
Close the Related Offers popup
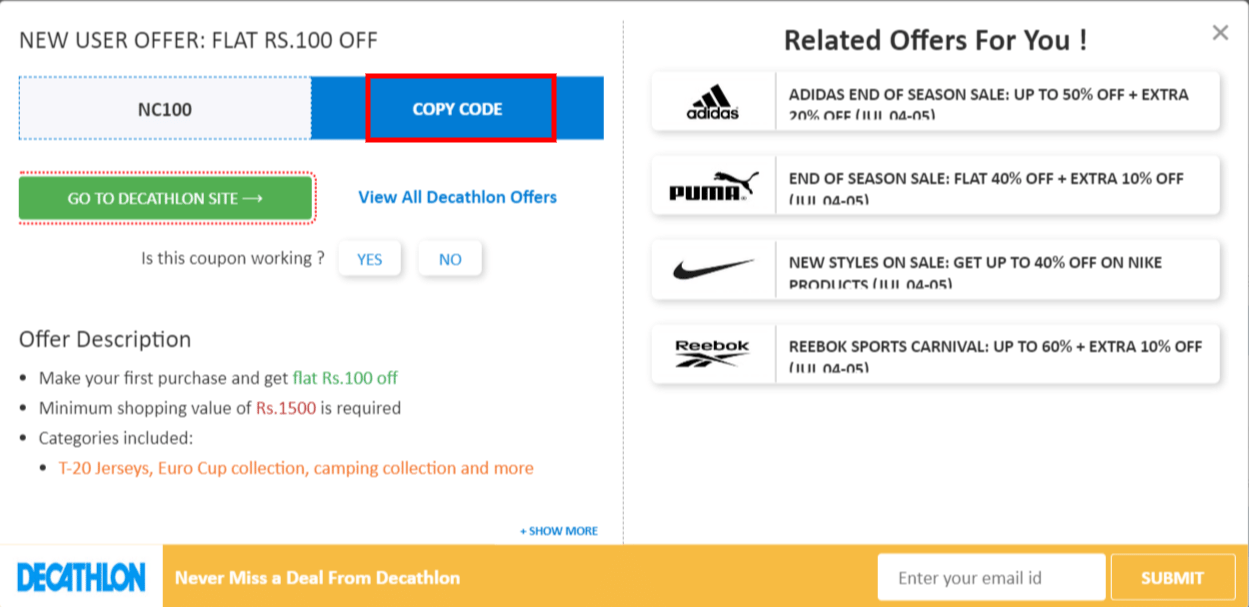tap(1219, 32)
